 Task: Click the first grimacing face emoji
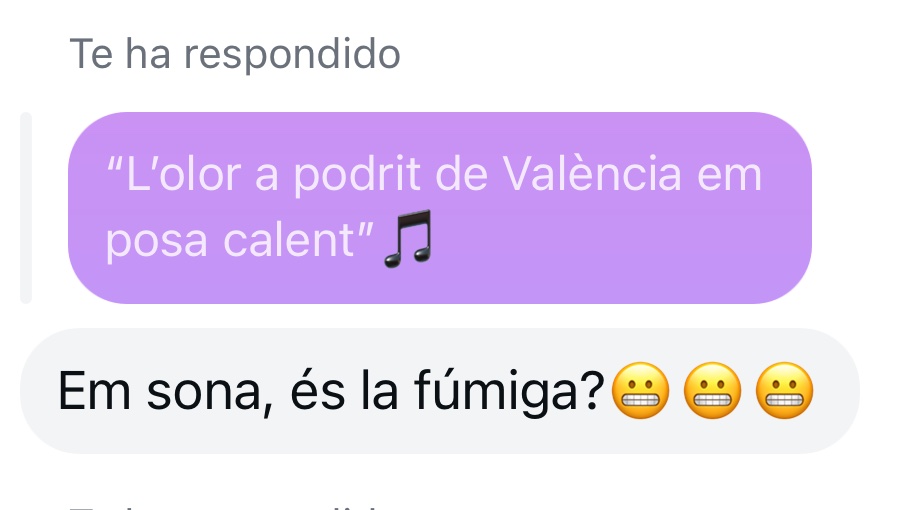[x=640, y=390]
